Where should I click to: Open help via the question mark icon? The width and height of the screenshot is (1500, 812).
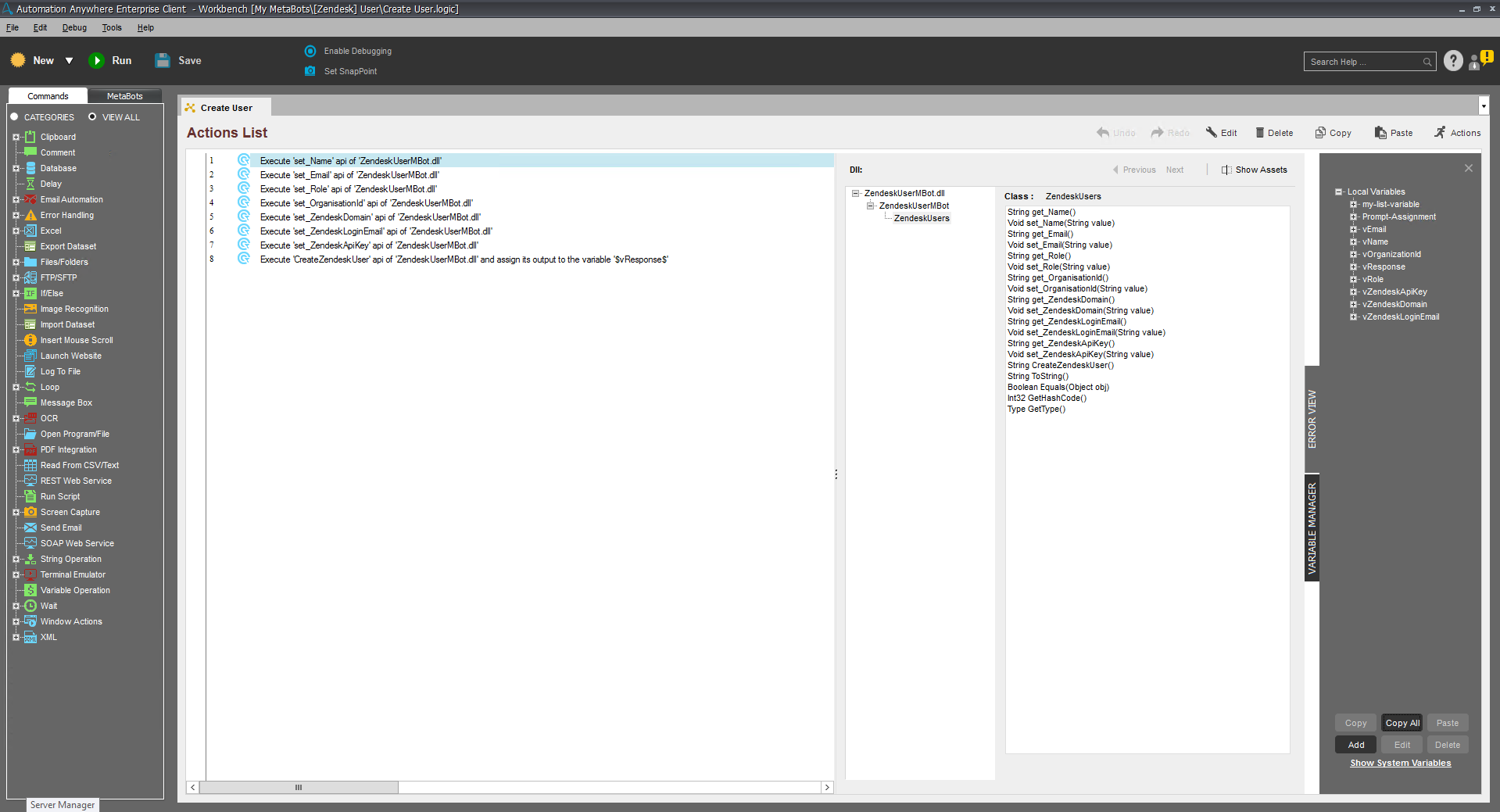click(x=1452, y=61)
